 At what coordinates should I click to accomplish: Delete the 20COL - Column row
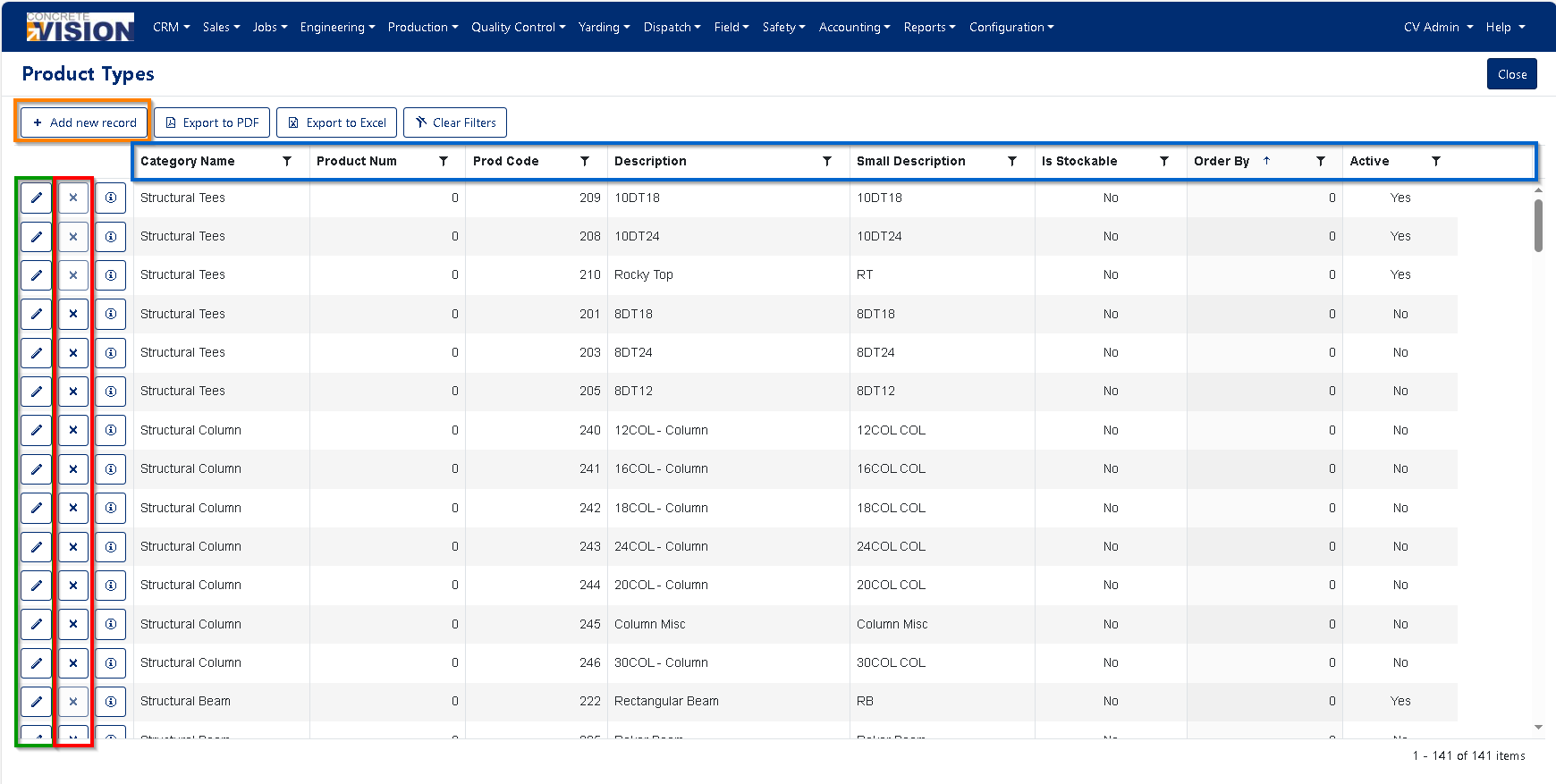pos(73,586)
